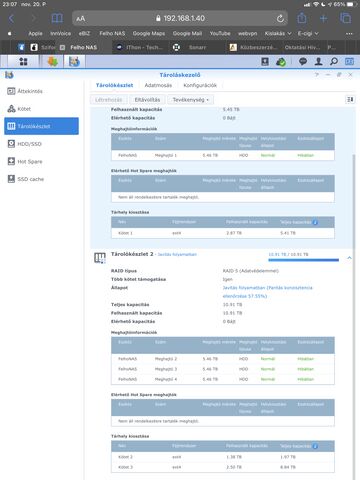This screenshot has height=480, width=360.
Task: Click info icon in Kötet 2 table header
Action: (315, 446)
